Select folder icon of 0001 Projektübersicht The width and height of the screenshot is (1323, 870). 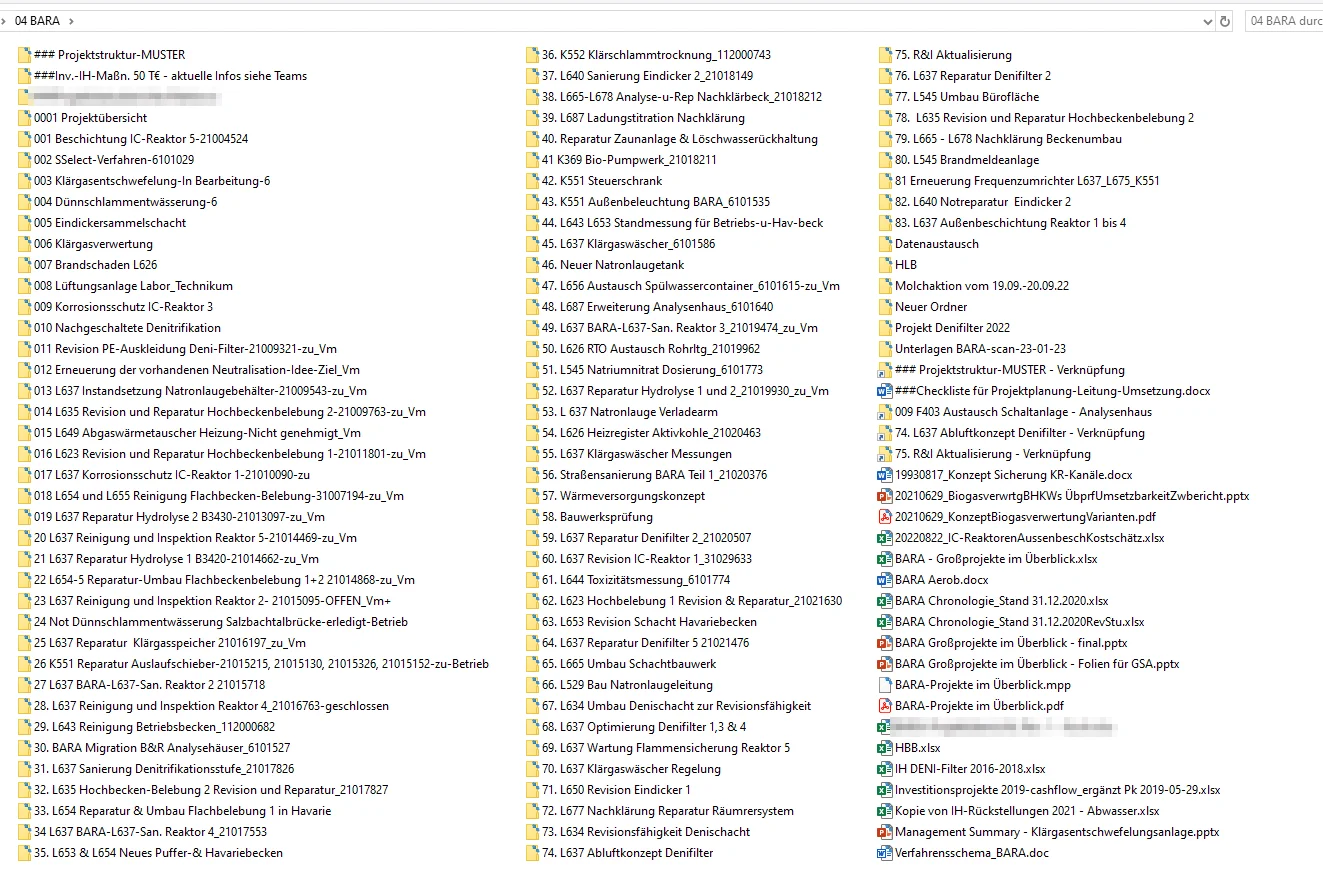click(x=24, y=118)
